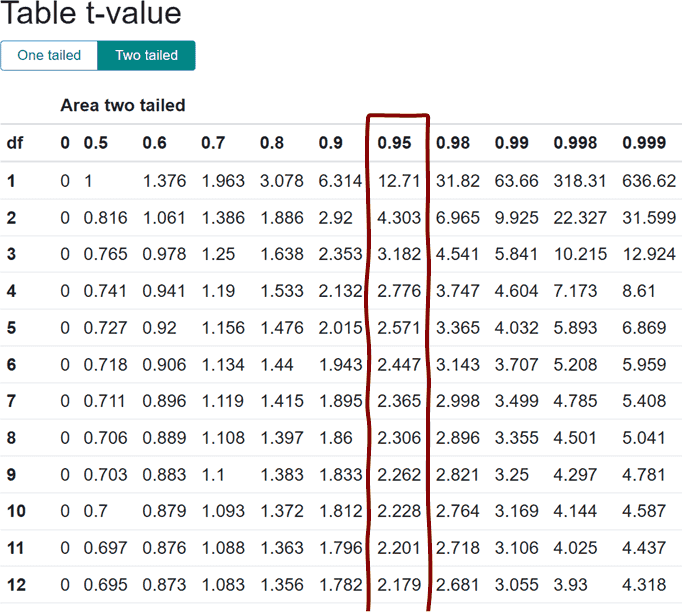Select value 9.925 in row 2
This screenshot has height=612, width=682.
[x=516, y=217]
